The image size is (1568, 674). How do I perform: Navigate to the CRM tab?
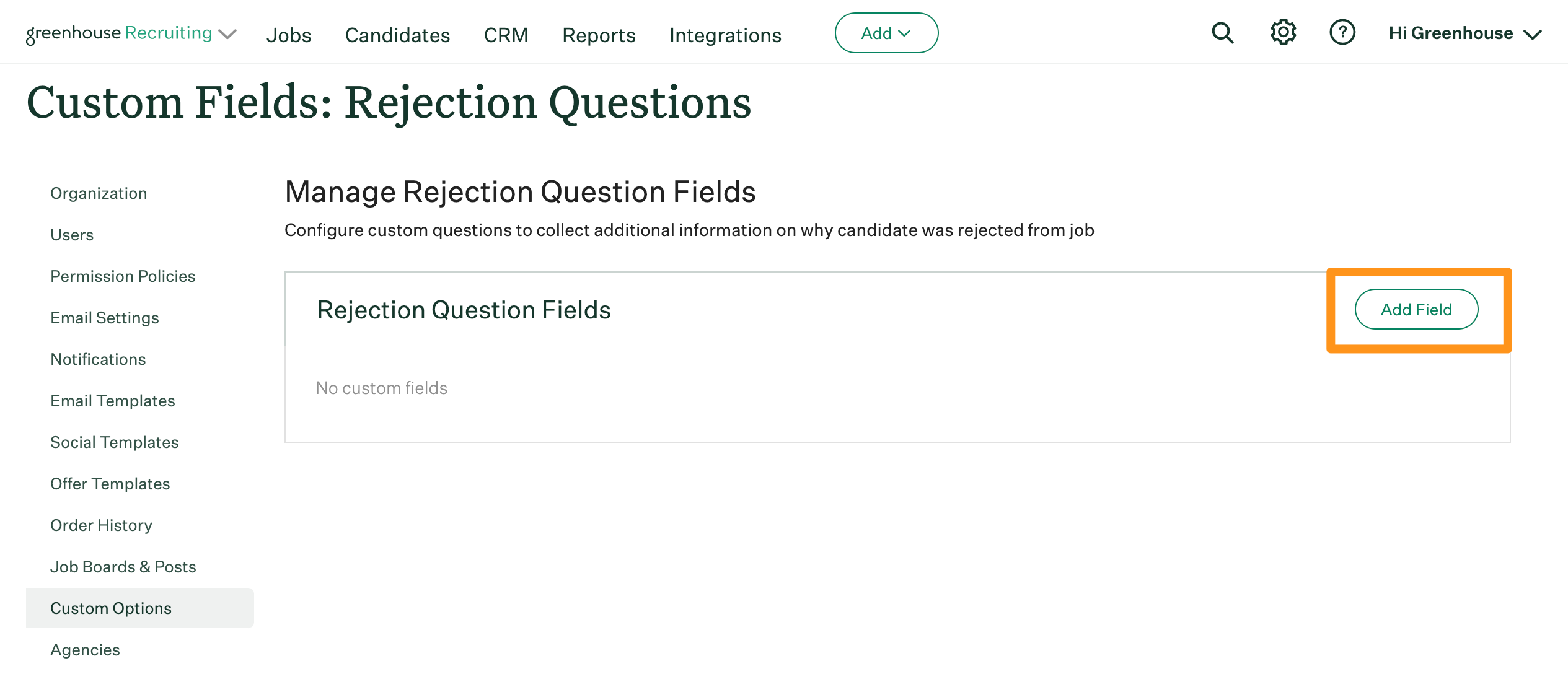tap(506, 35)
